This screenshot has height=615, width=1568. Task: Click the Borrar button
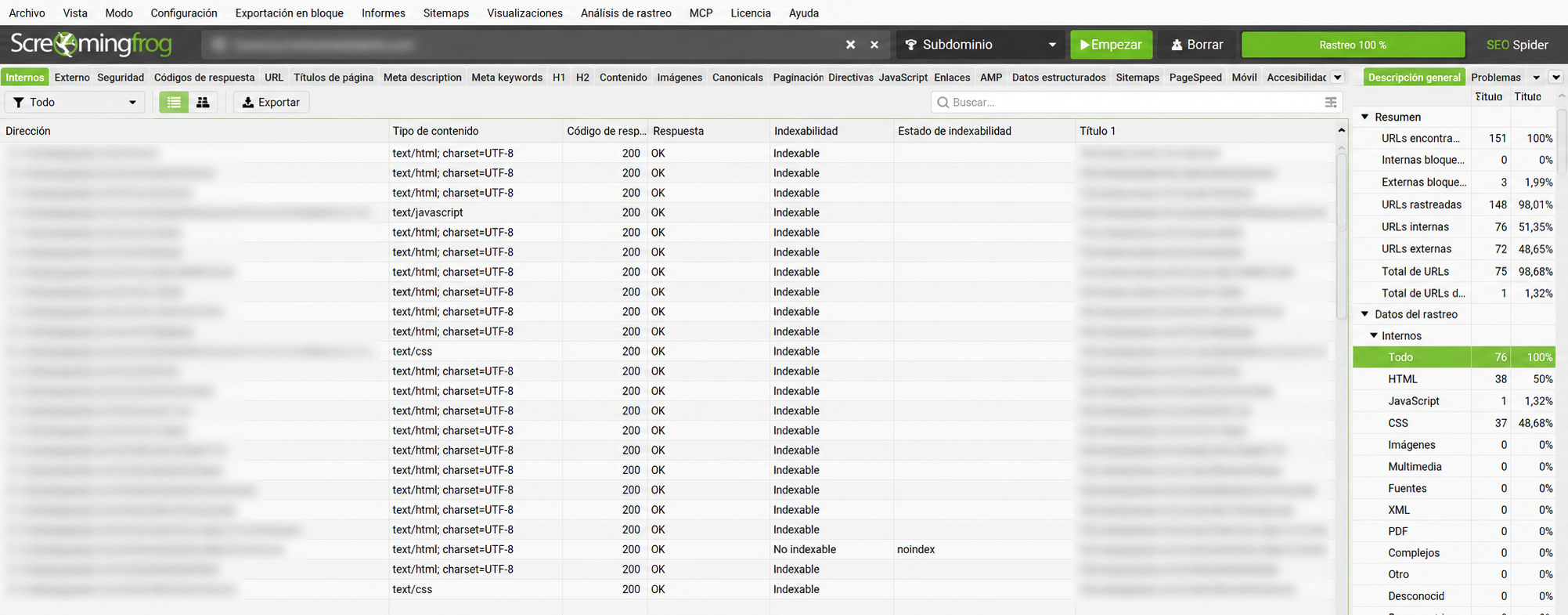tap(1197, 45)
